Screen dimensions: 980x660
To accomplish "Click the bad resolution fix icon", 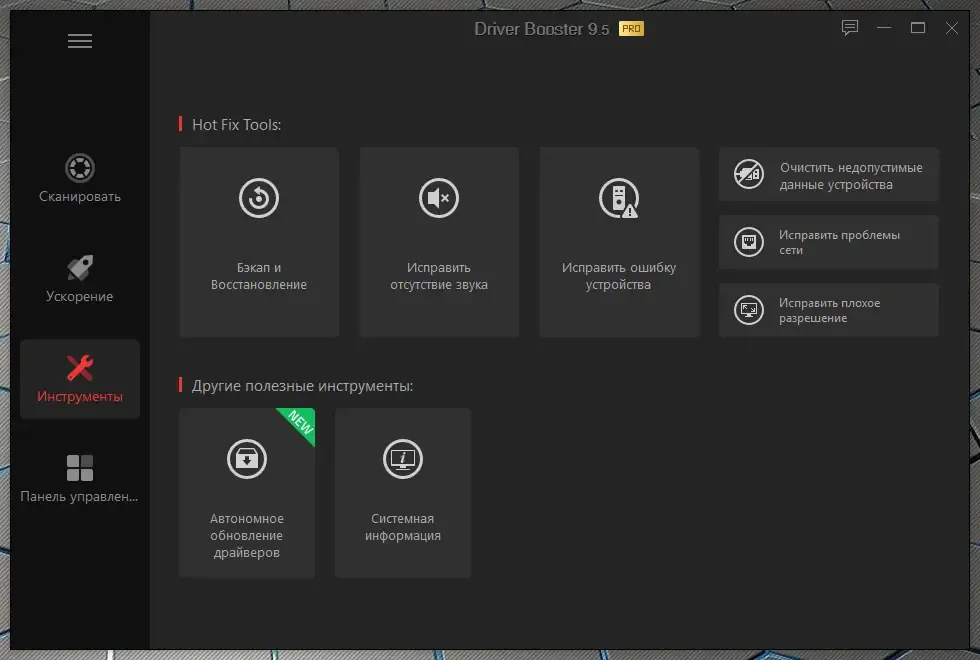I will 749,310.
